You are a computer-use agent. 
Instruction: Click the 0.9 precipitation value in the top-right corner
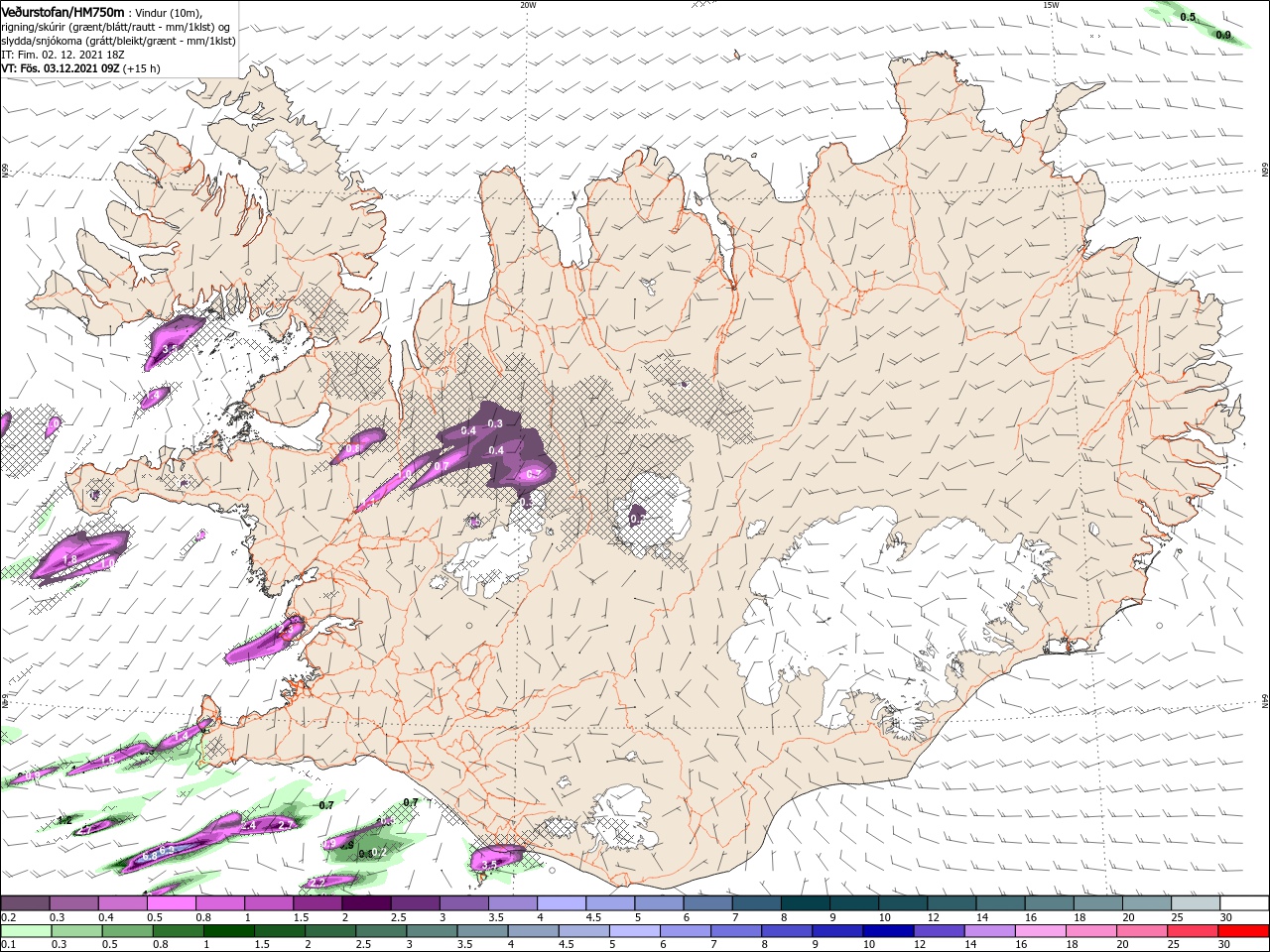click(x=1223, y=36)
